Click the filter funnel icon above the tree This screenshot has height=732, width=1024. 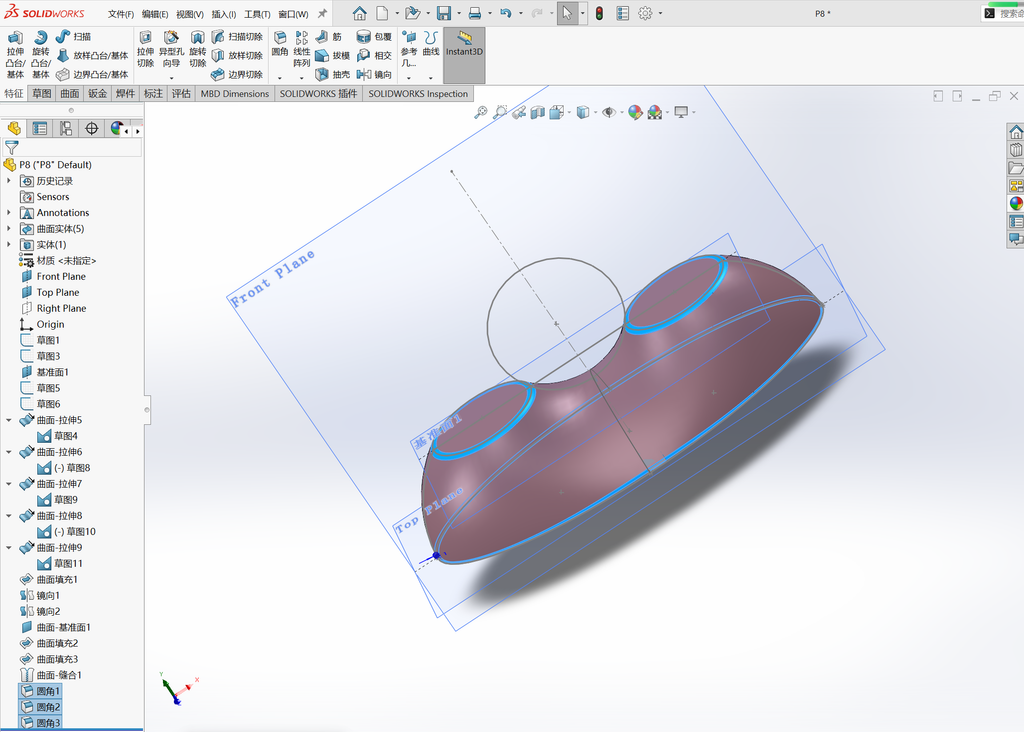pyautogui.click(x=12, y=148)
